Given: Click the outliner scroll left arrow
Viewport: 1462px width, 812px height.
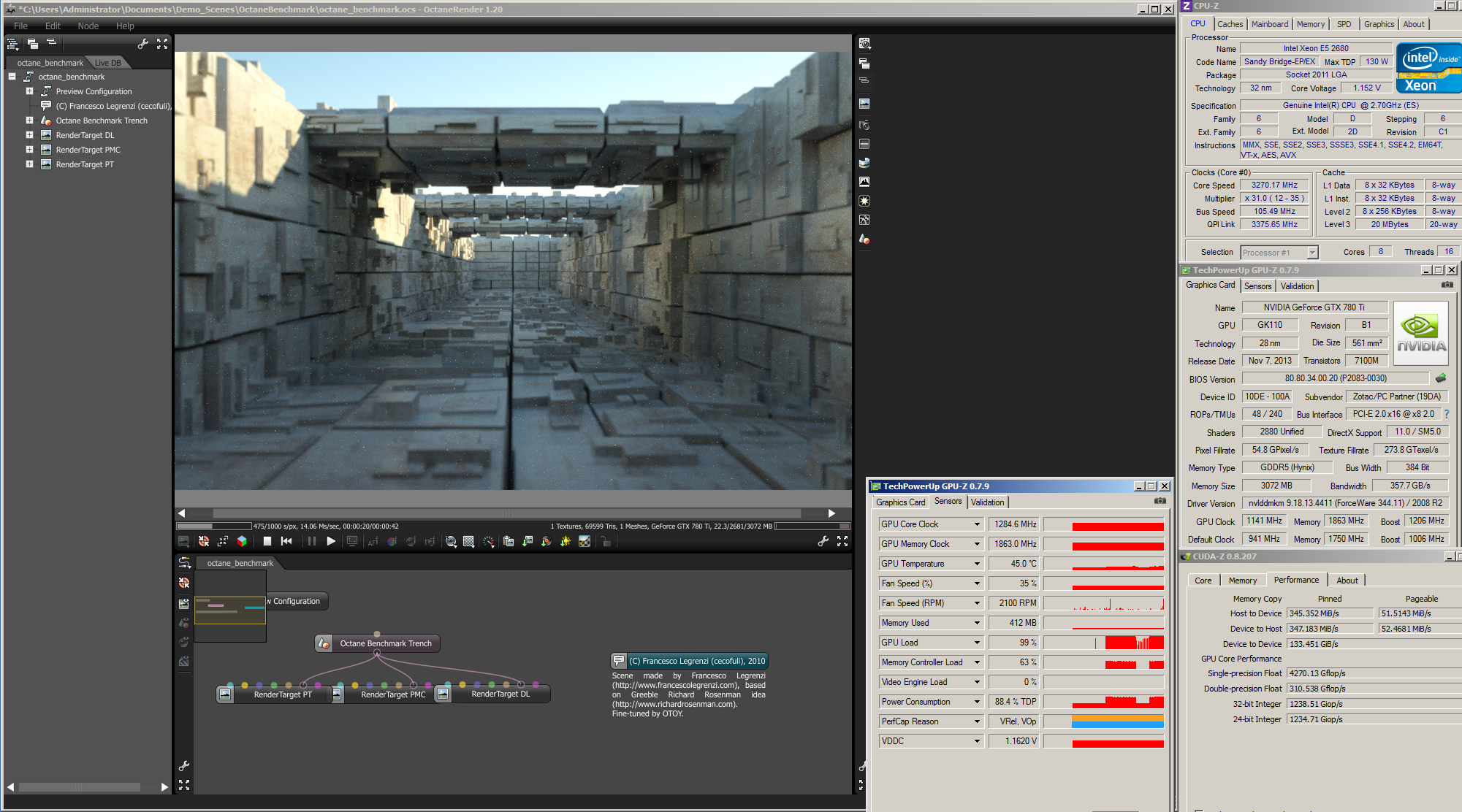Looking at the screenshot, I should pos(10,786).
